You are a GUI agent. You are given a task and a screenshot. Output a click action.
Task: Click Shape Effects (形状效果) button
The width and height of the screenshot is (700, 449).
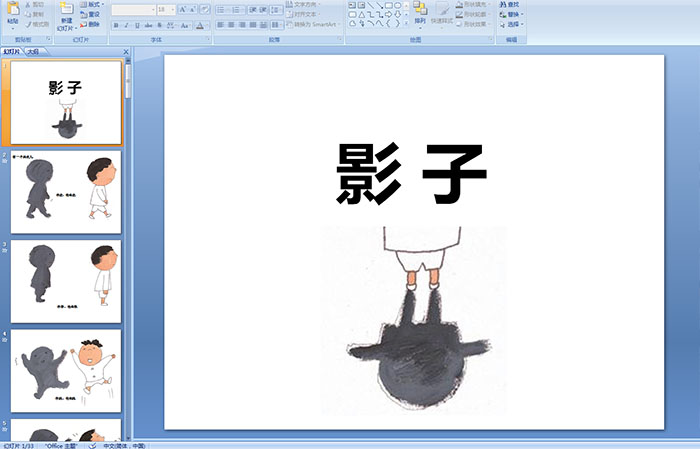(x=474, y=25)
